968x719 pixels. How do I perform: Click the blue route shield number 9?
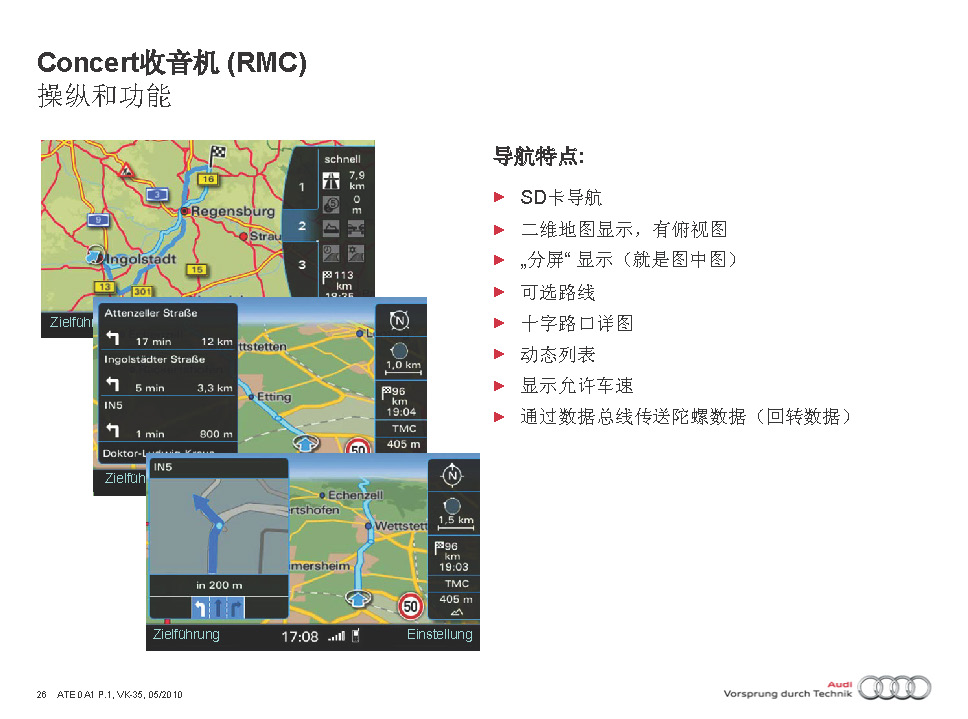pos(98,219)
